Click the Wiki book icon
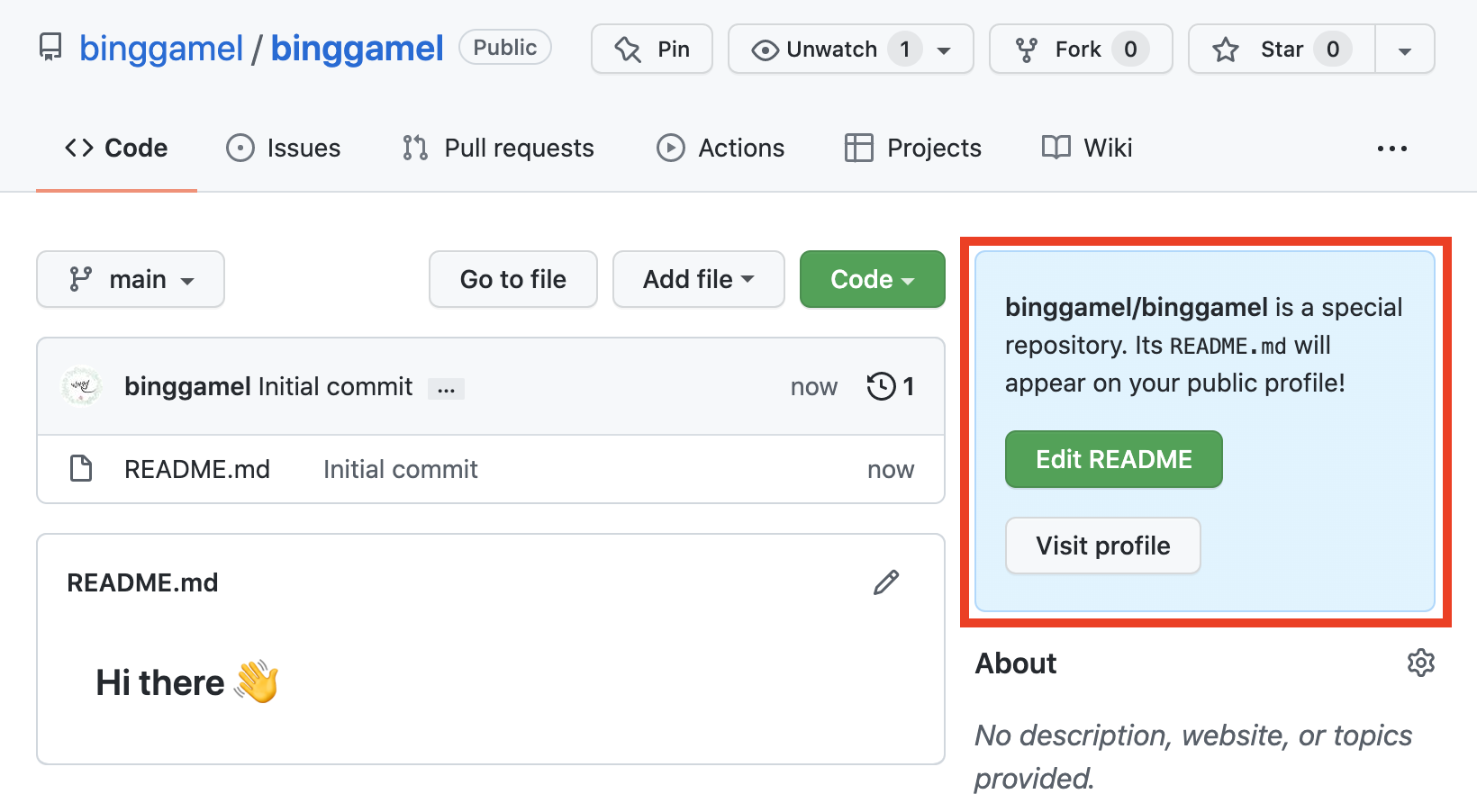The height and width of the screenshot is (812, 1477). 1056,147
